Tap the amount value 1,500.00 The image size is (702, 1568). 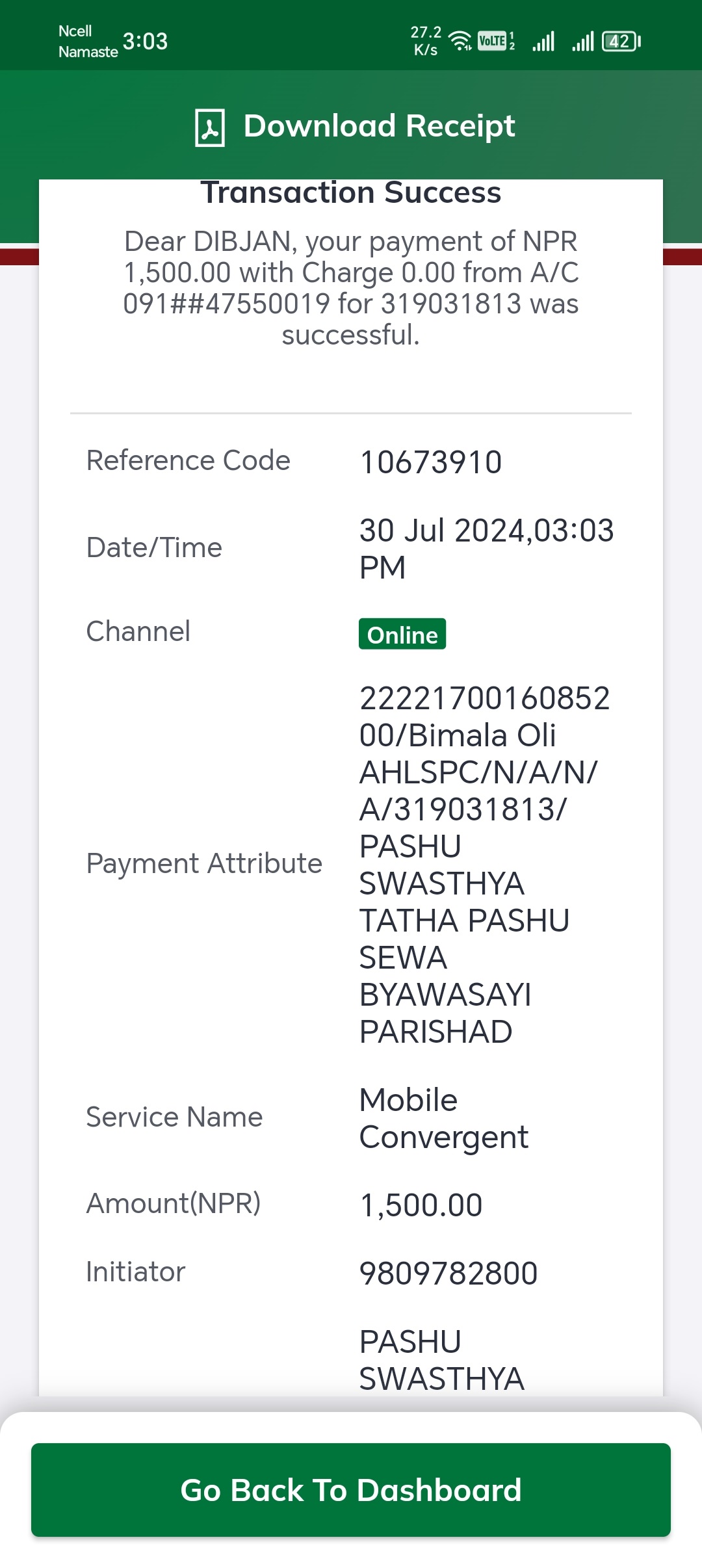(x=421, y=1205)
